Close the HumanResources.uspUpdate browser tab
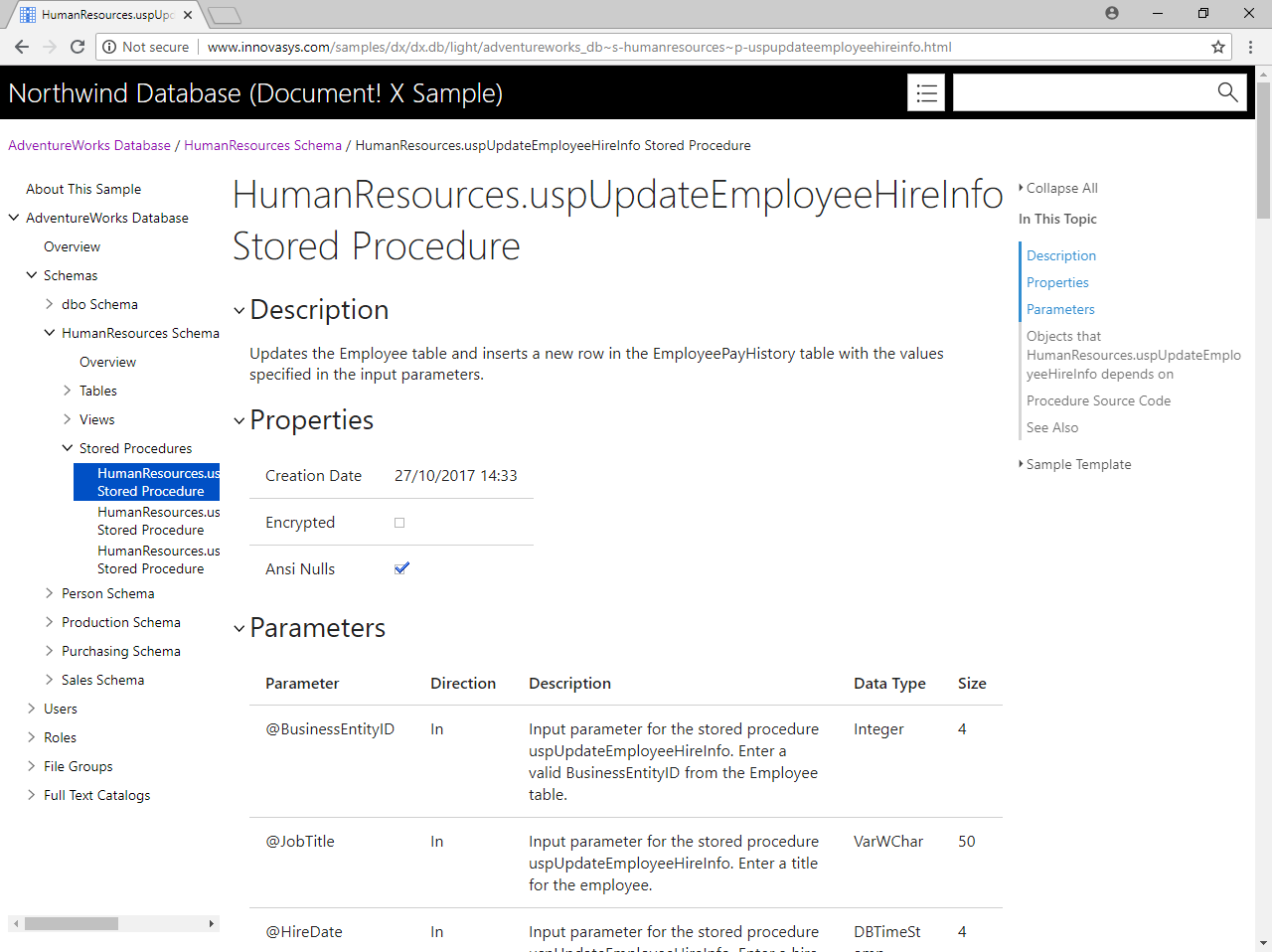 [x=188, y=15]
